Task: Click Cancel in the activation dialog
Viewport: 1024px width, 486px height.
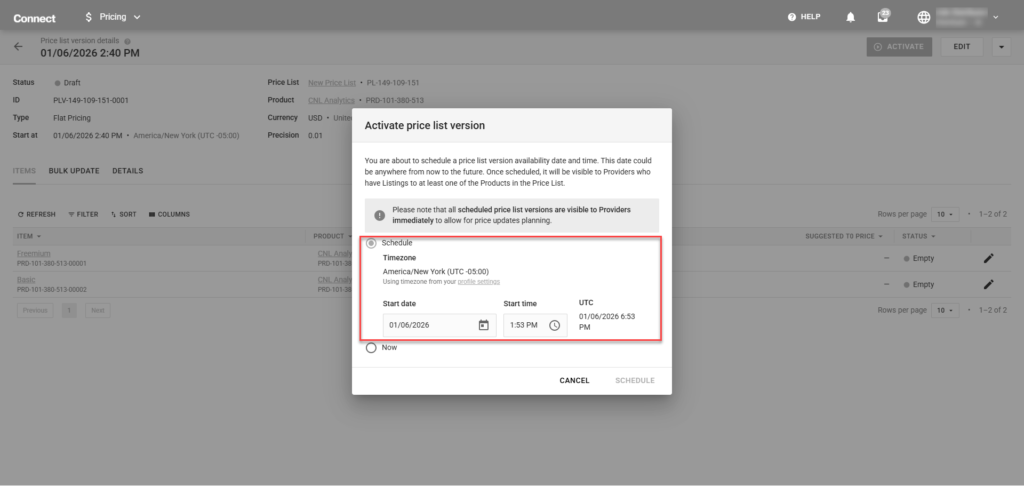Action: click(574, 380)
